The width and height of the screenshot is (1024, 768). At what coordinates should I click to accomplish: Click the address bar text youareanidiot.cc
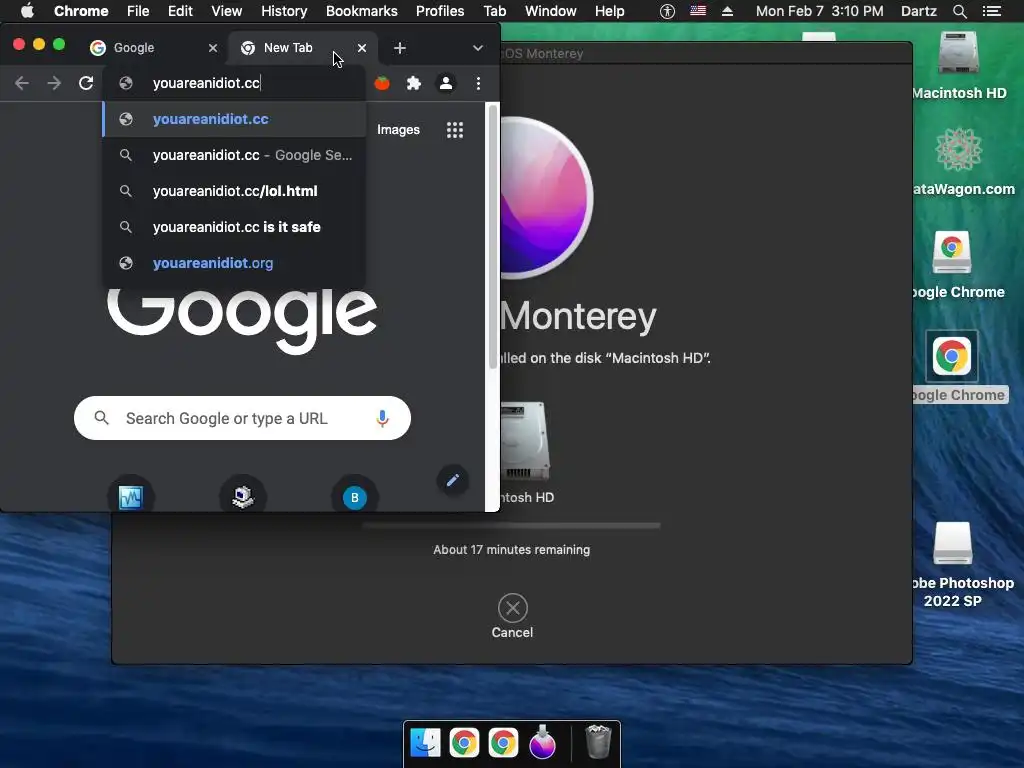[x=206, y=83]
